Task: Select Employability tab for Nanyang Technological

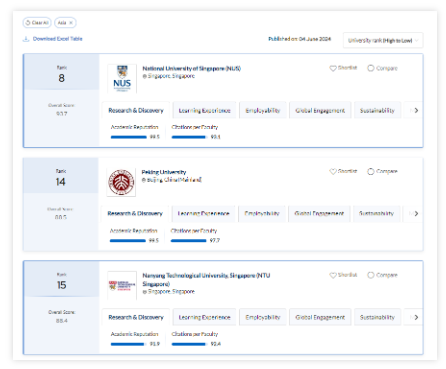Action: 263,317
